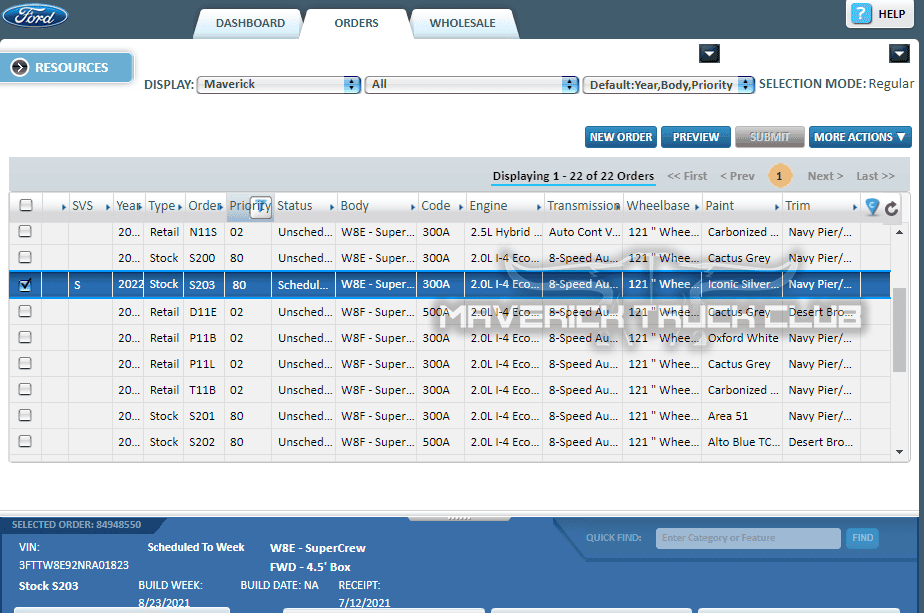Click the grid filter funnel icon
The width and height of the screenshot is (924, 613).
(873, 206)
